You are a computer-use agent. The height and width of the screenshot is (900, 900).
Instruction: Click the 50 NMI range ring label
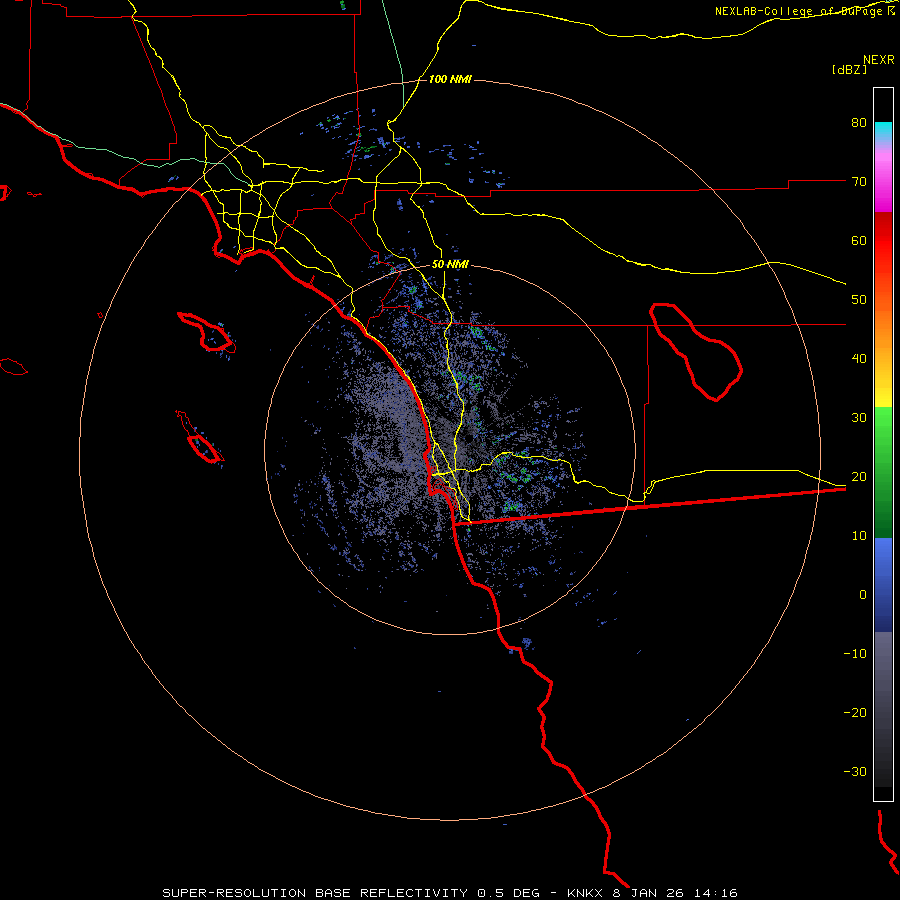[451, 265]
